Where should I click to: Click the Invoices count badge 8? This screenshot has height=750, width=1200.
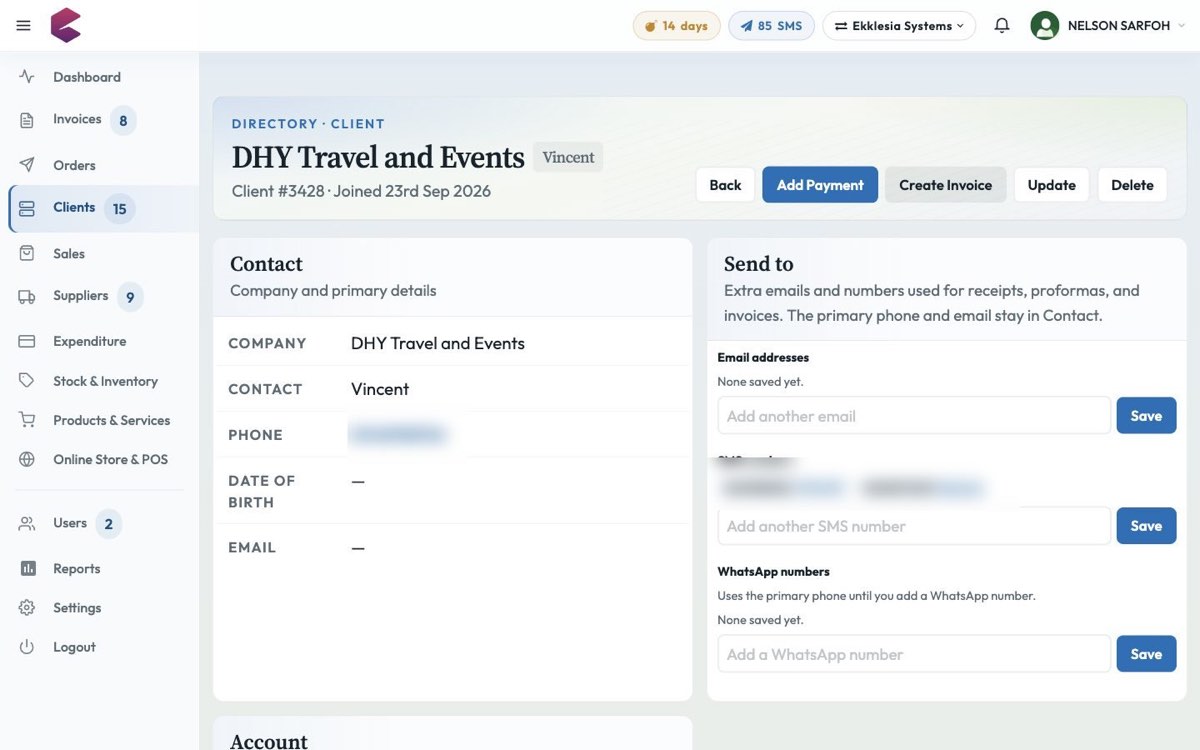pyautogui.click(x=123, y=121)
